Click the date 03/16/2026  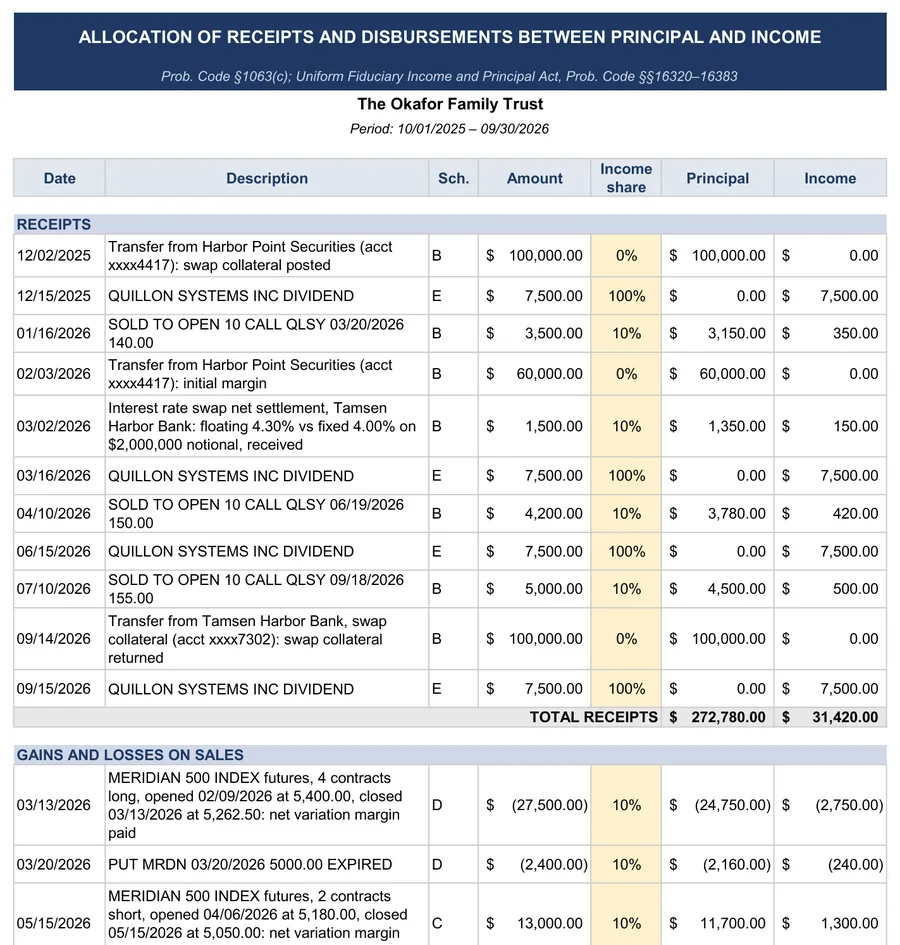[x=54, y=476]
